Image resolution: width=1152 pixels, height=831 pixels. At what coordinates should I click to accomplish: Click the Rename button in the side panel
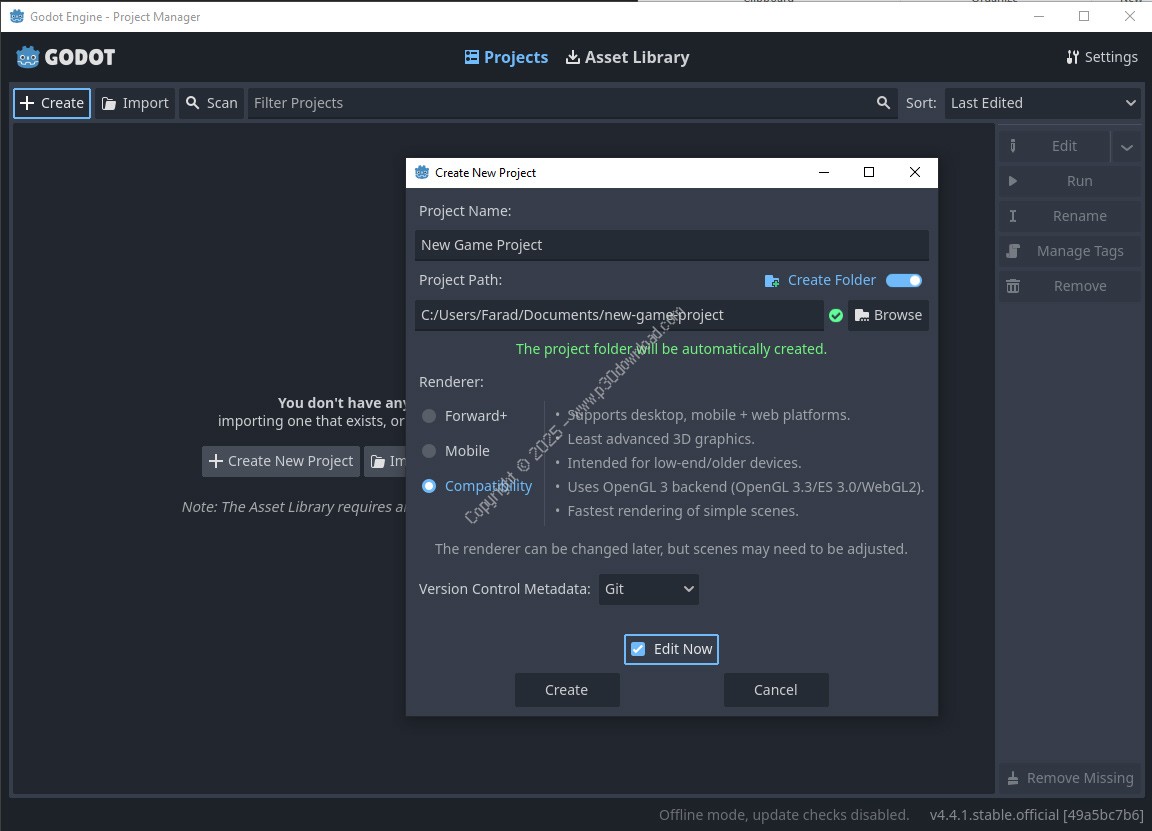tap(1070, 216)
